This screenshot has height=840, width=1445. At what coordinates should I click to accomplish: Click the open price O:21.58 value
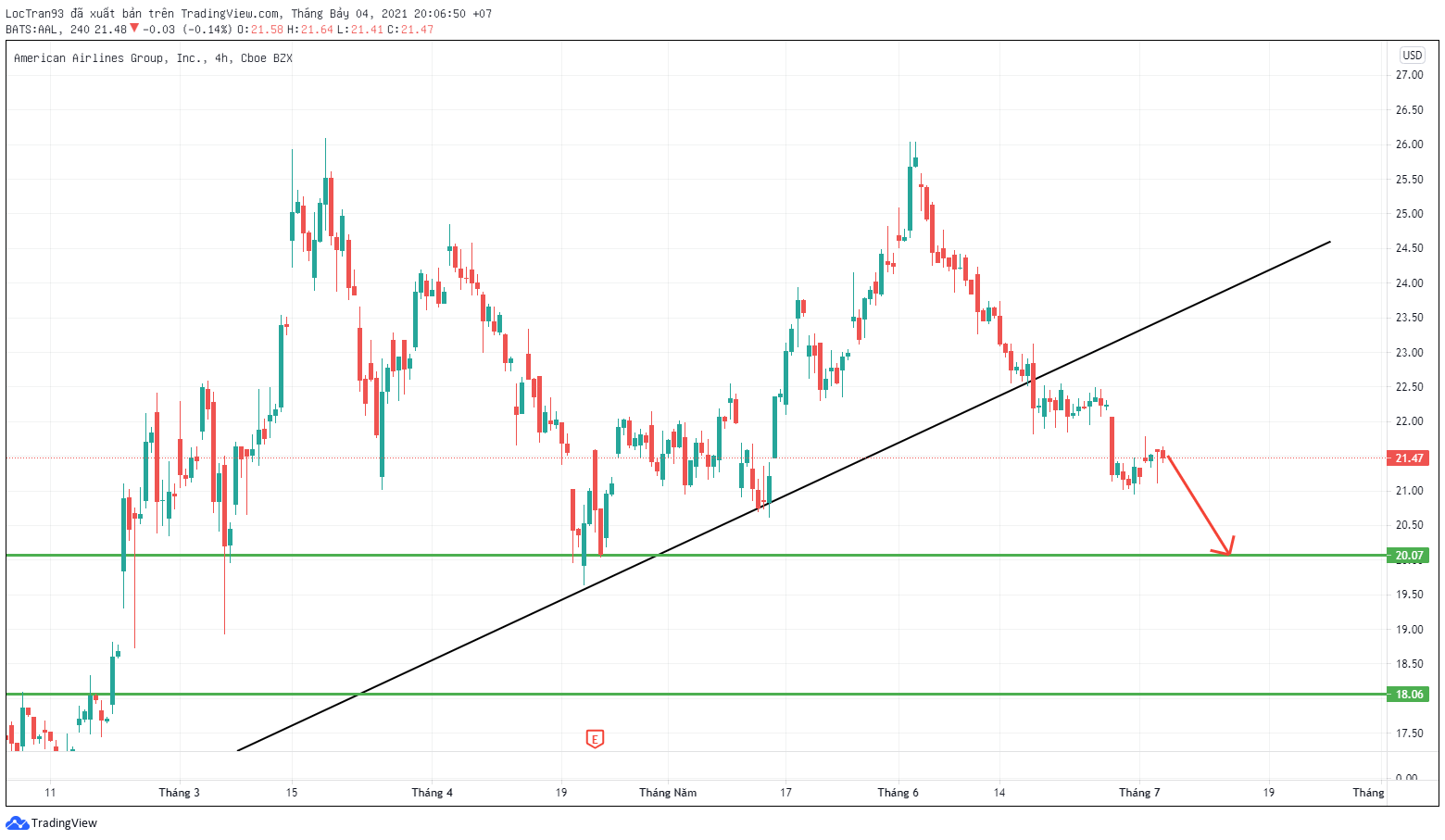(x=260, y=30)
